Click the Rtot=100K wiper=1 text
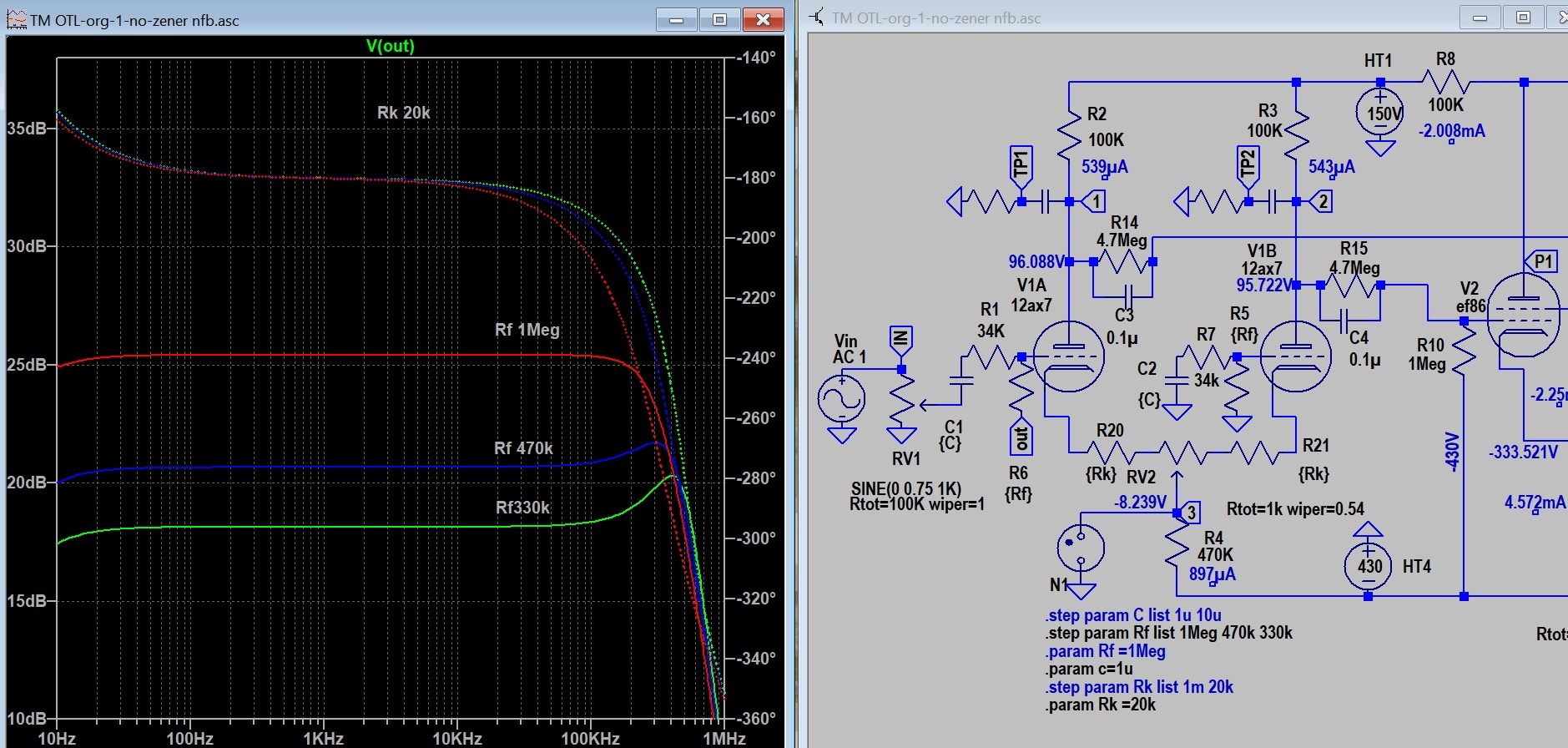1568x748 pixels. (x=916, y=504)
